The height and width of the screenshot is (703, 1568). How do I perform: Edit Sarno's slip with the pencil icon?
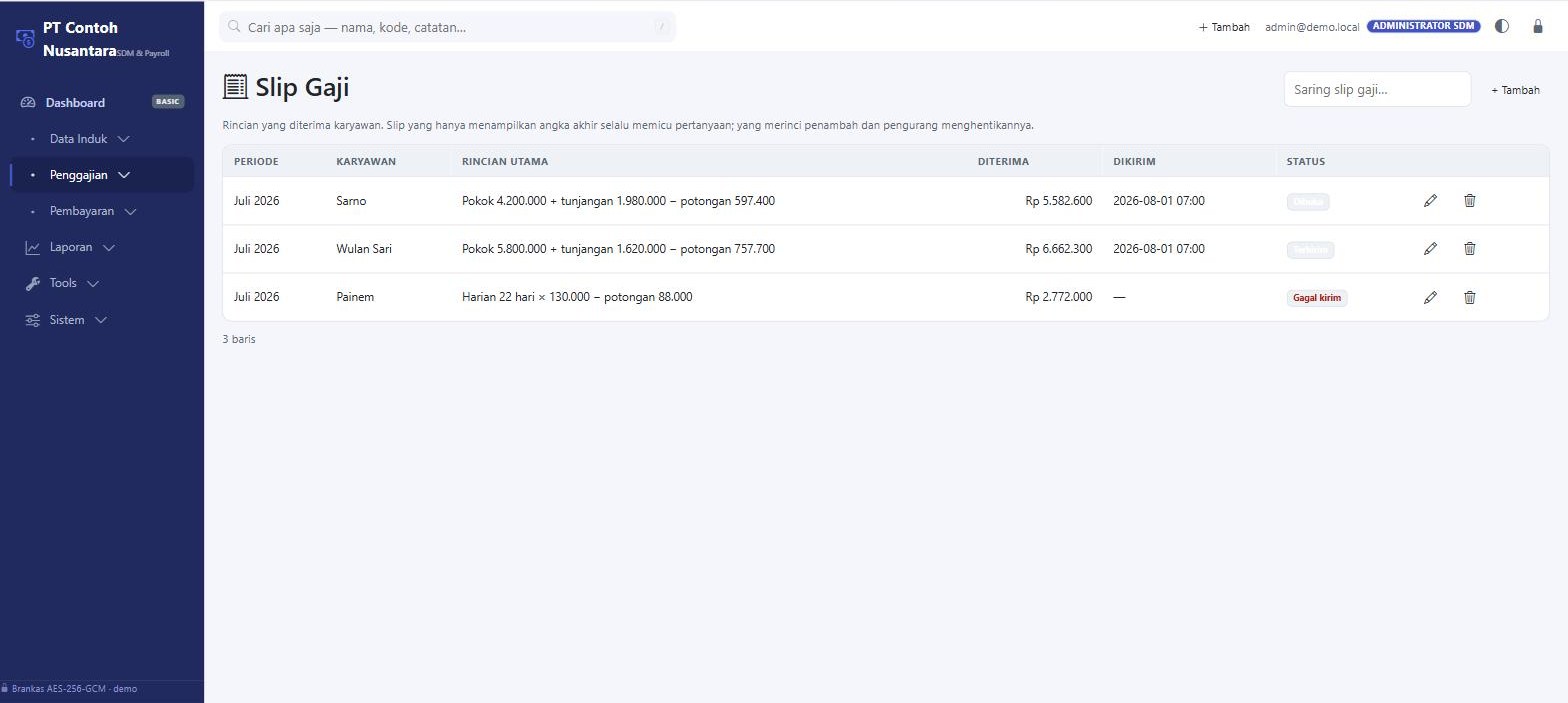point(1430,201)
